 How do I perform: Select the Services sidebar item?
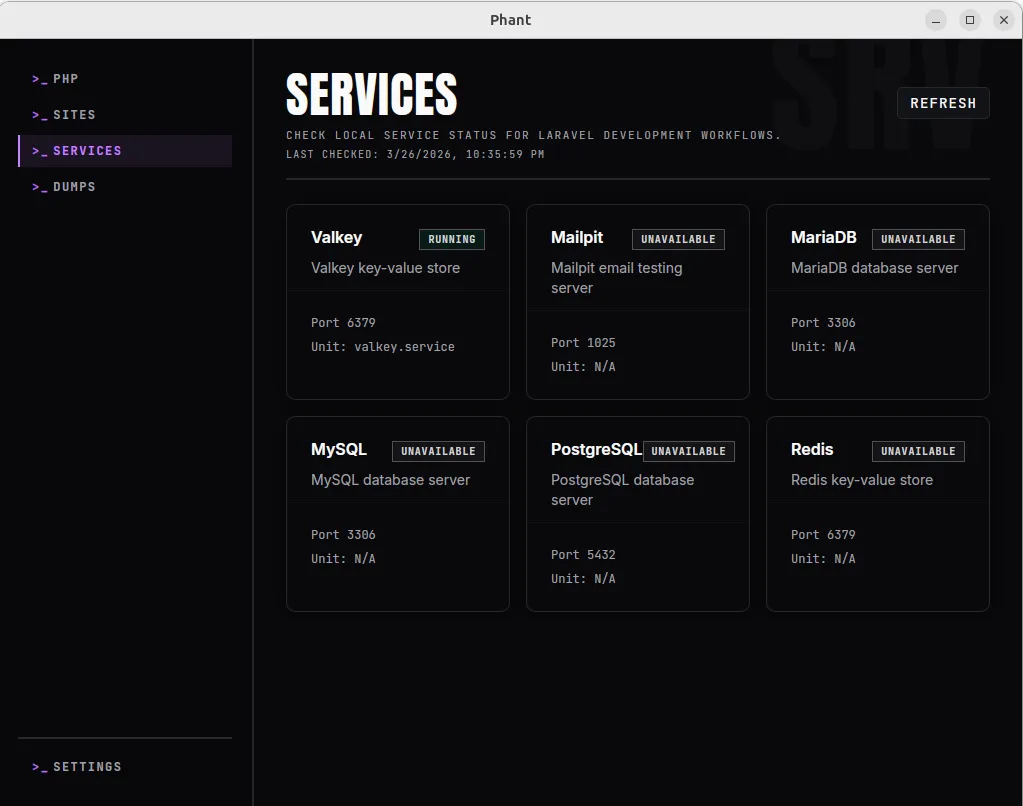click(x=125, y=151)
